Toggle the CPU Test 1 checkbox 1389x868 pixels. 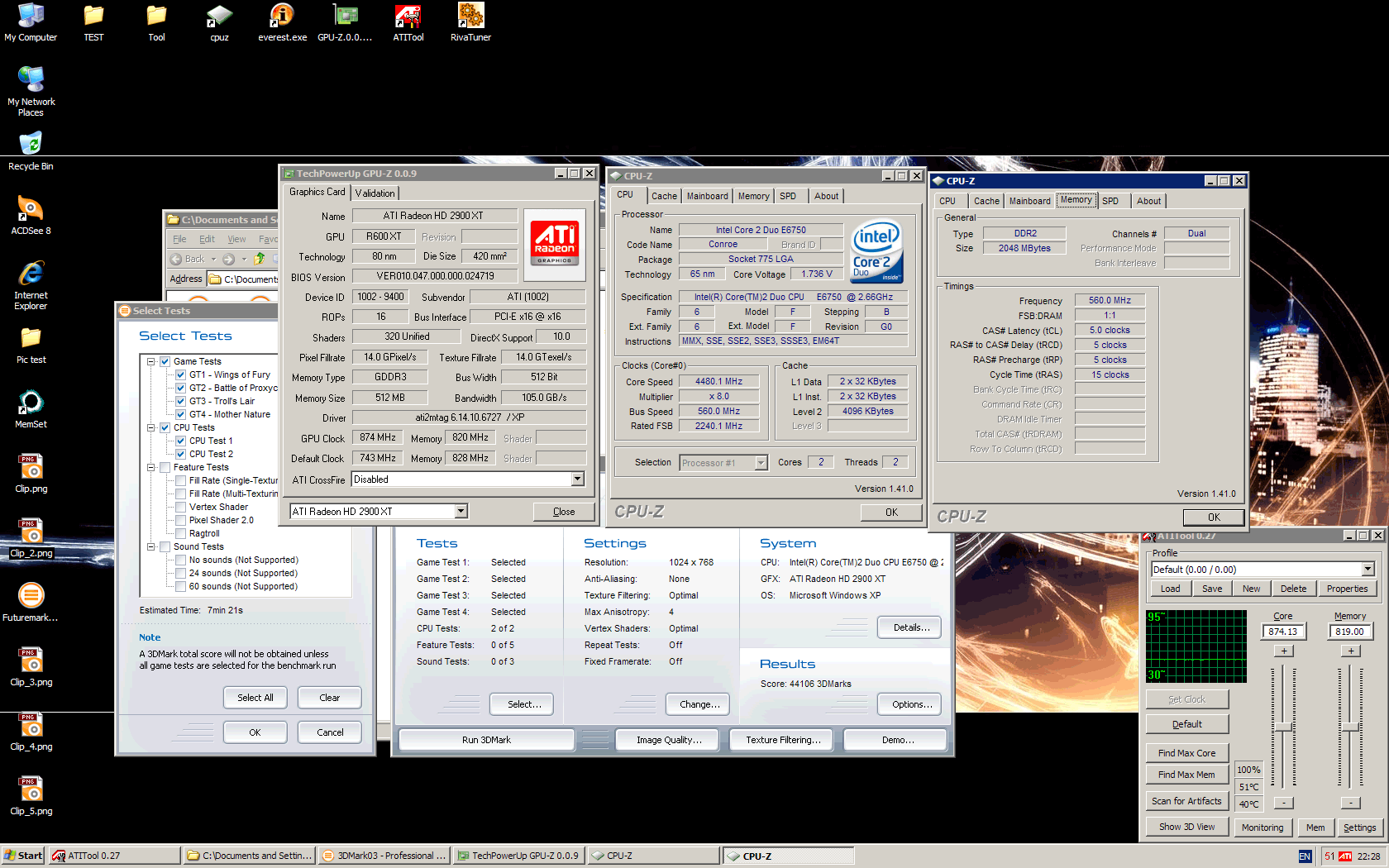(181, 441)
